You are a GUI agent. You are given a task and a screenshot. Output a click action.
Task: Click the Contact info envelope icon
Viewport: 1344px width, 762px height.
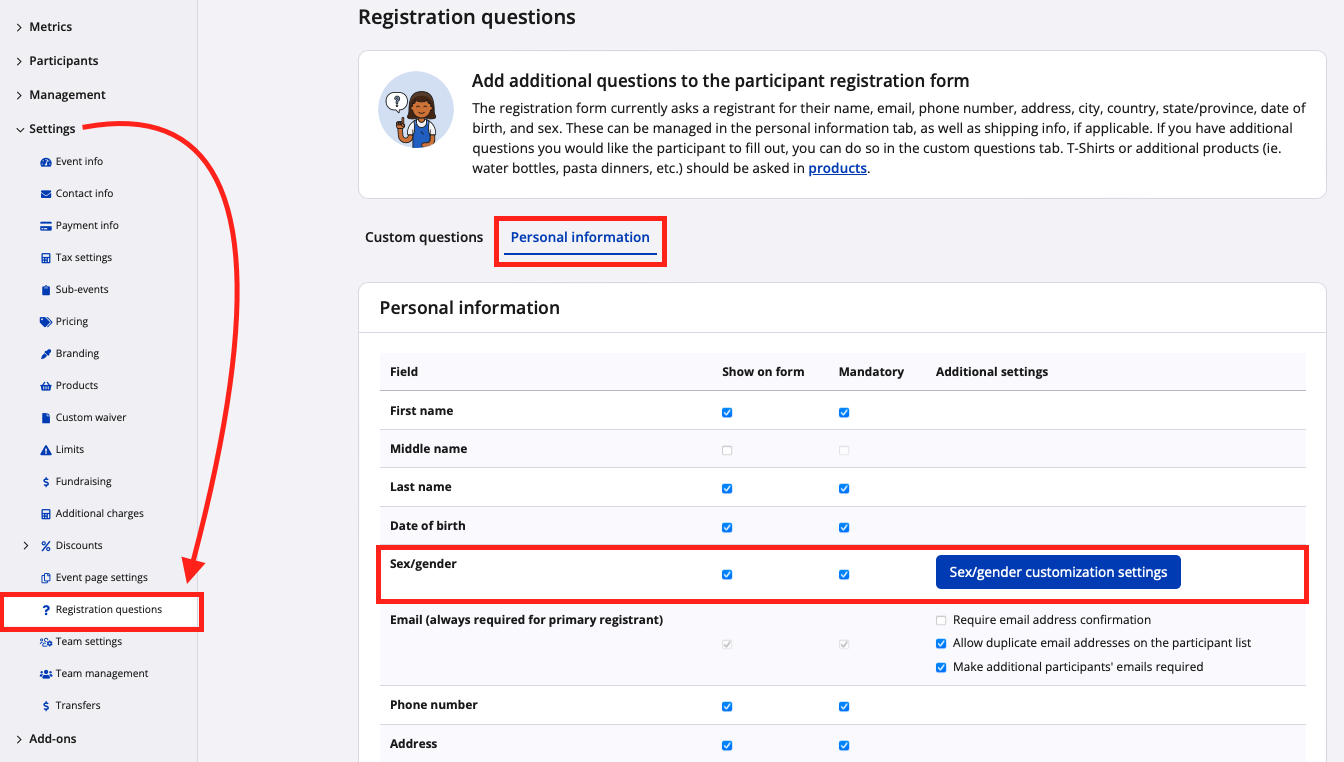coord(46,194)
